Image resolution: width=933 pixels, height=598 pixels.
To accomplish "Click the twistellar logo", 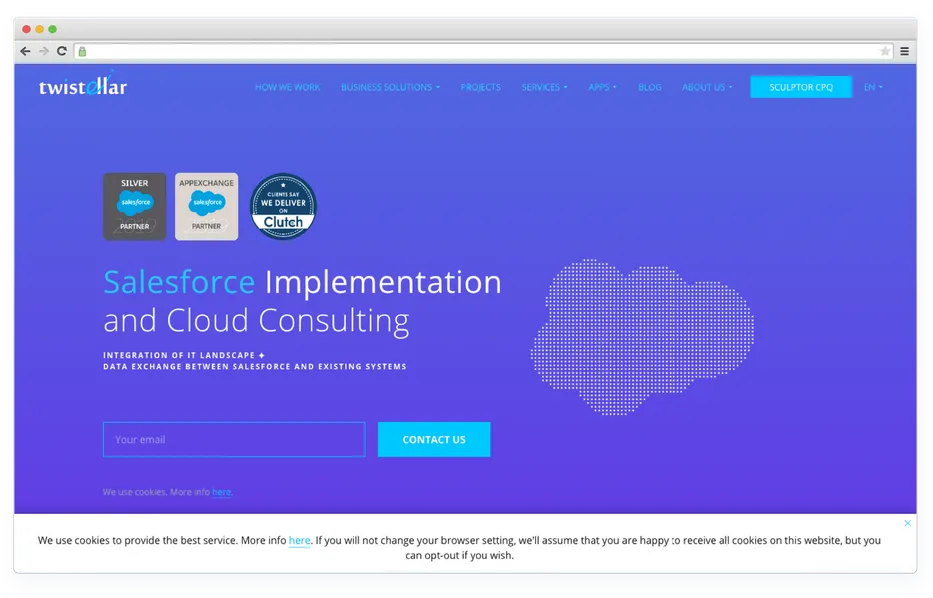I will [x=83, y=84].
